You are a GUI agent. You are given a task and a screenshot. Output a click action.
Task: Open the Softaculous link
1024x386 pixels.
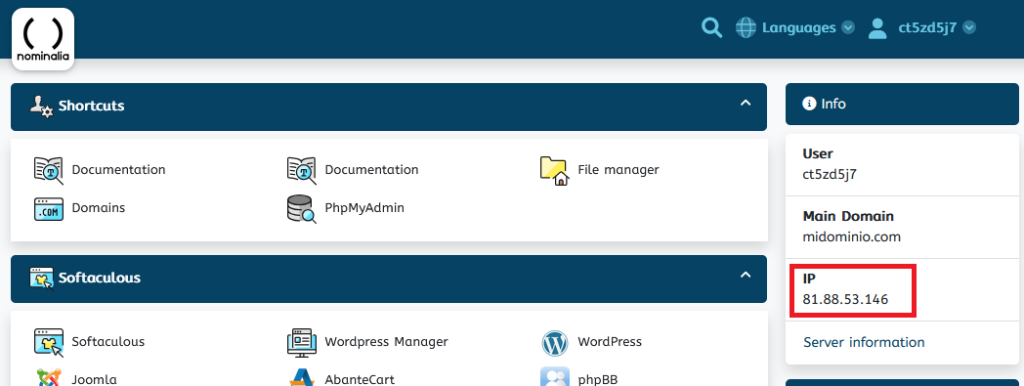[x=108, y=342]
